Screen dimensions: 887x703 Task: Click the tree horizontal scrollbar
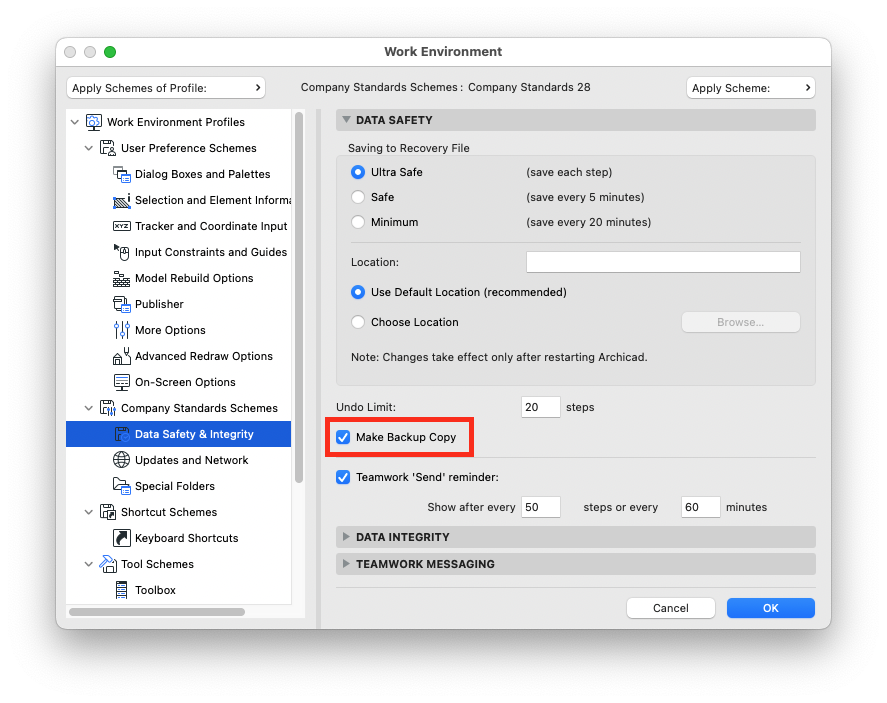(x=157, y=612)
